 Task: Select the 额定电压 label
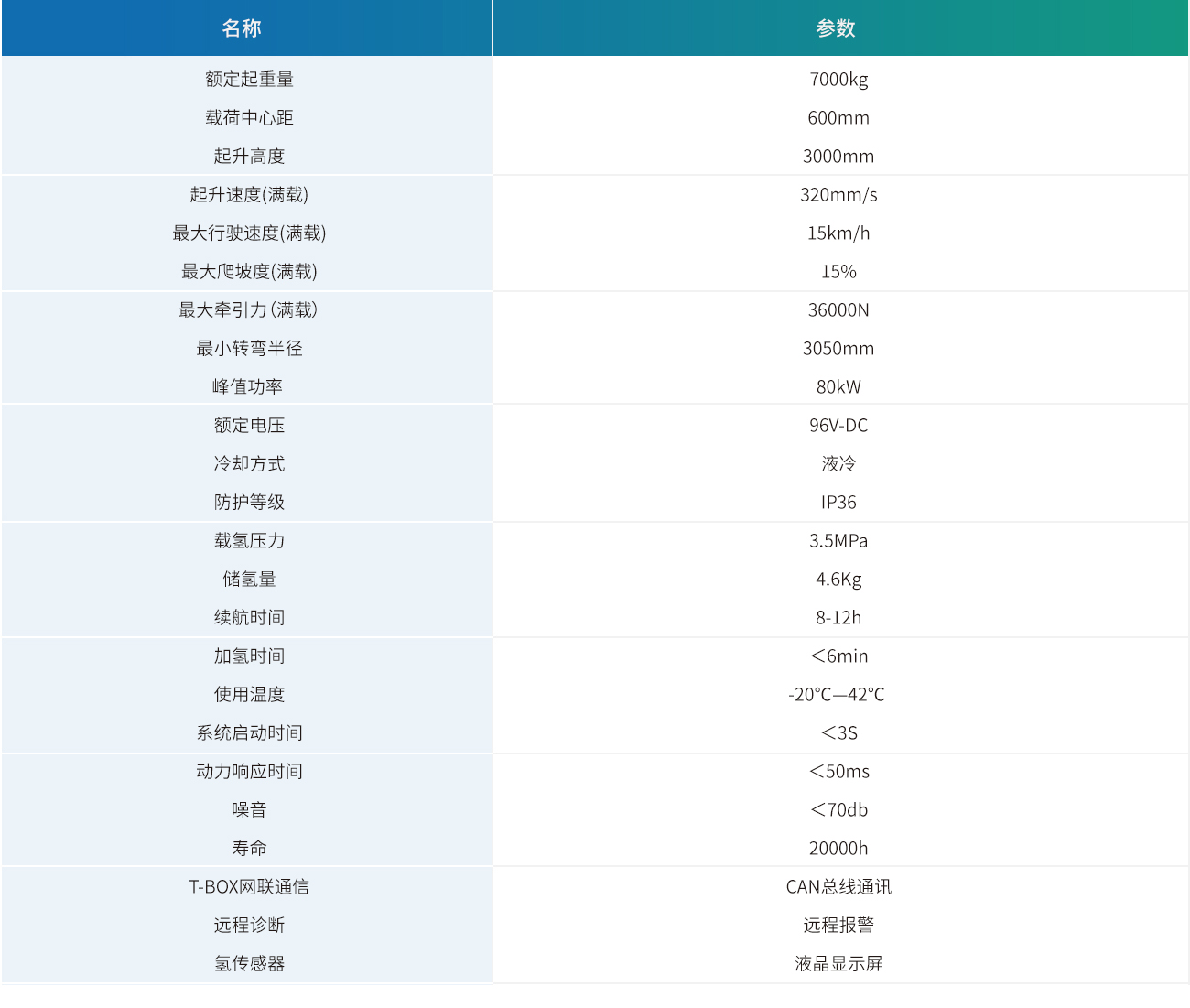tap(249, 426)
